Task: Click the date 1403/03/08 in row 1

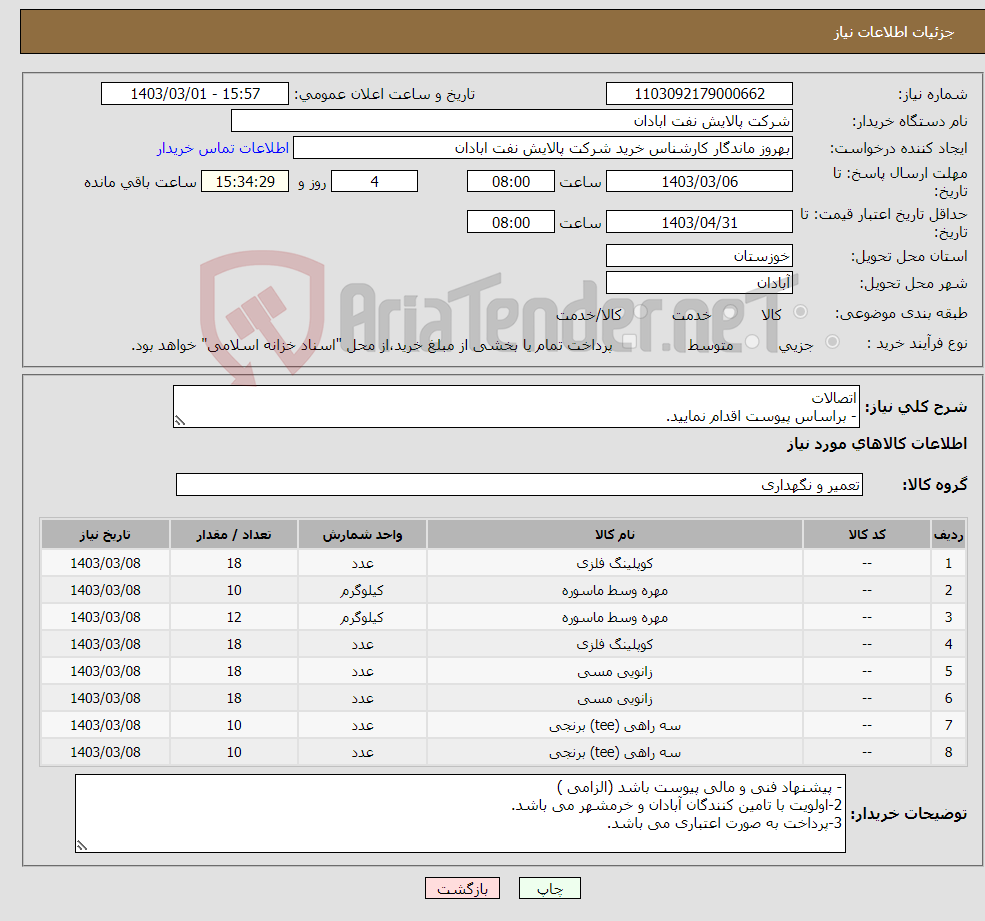Action: (106, 564)
